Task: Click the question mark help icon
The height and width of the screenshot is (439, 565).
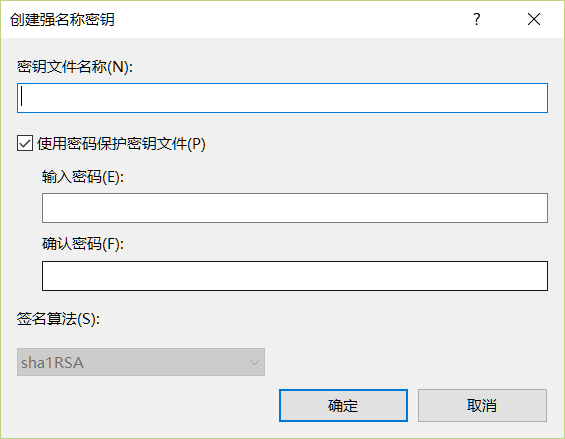Action: [x=477, y=19]
